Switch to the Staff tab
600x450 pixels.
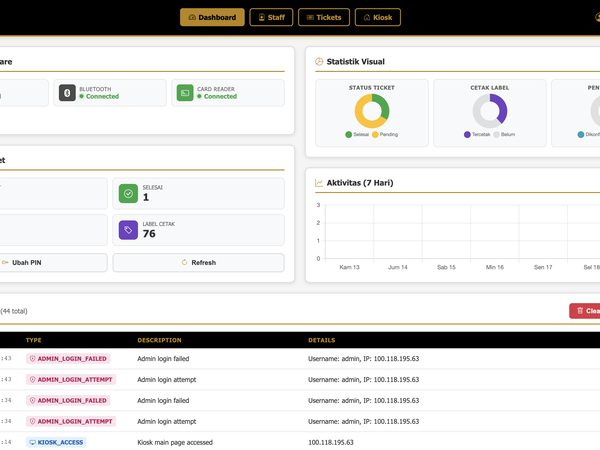pos(271,17)
